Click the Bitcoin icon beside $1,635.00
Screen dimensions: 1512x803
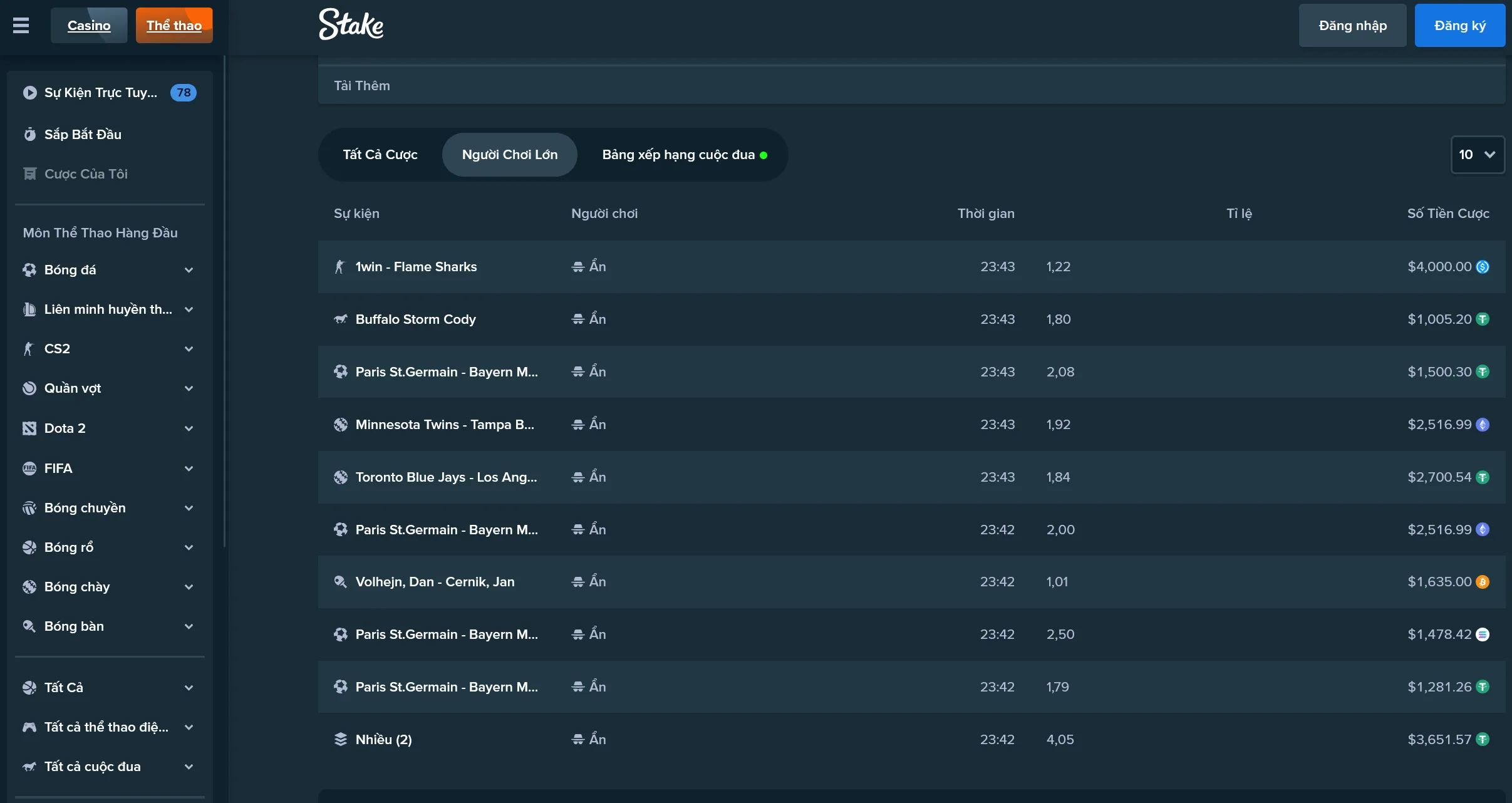point(1483,582)
